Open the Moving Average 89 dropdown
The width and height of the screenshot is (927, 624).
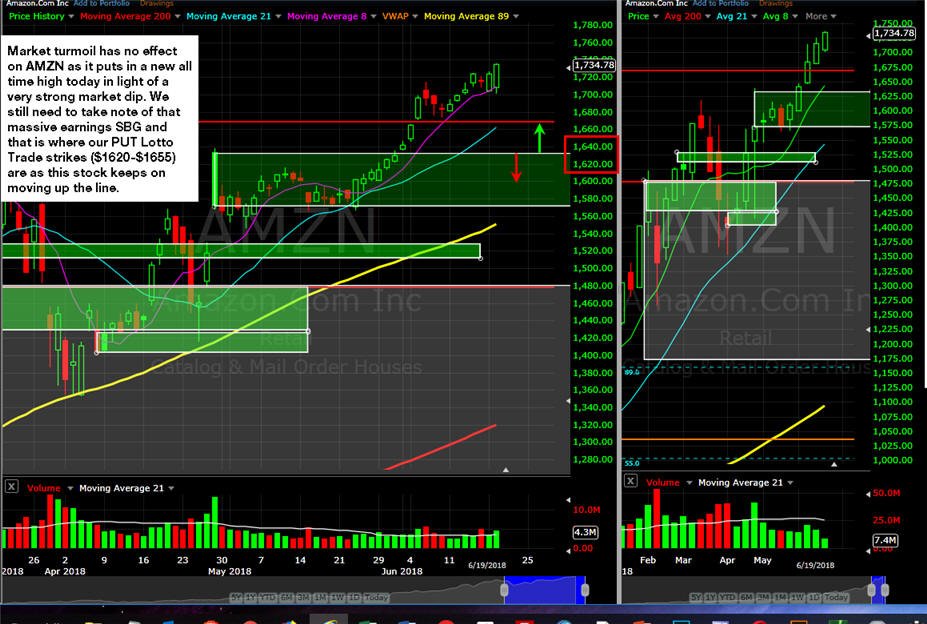(516, 17)
